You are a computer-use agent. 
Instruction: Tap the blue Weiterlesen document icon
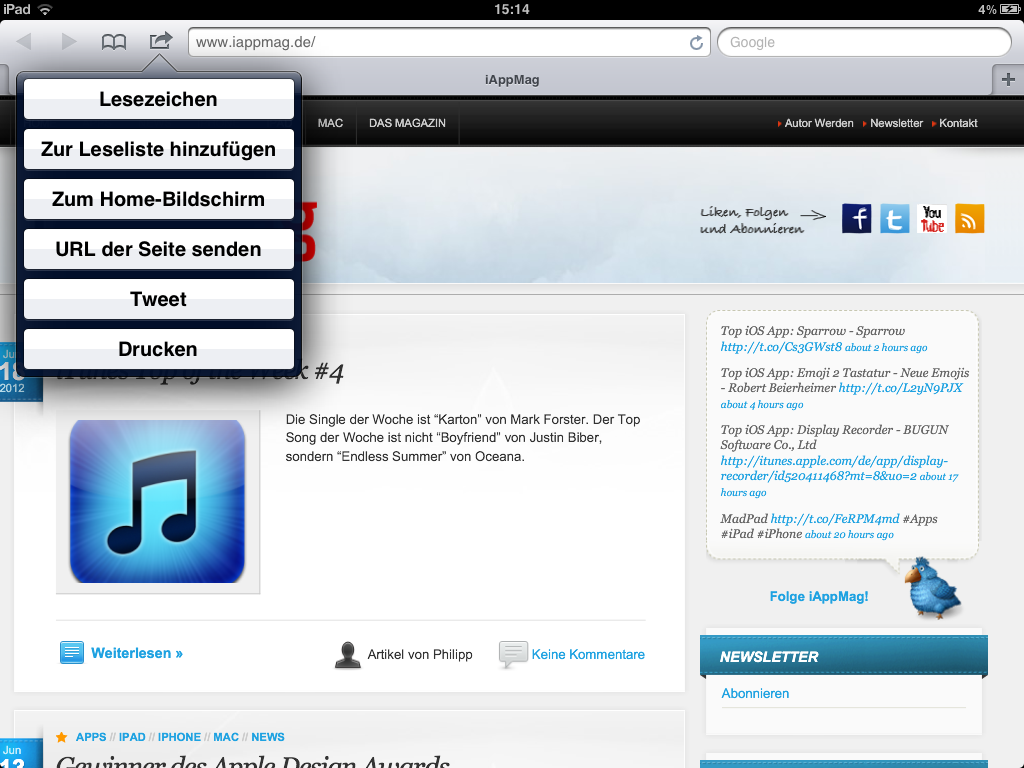point(72,652)
